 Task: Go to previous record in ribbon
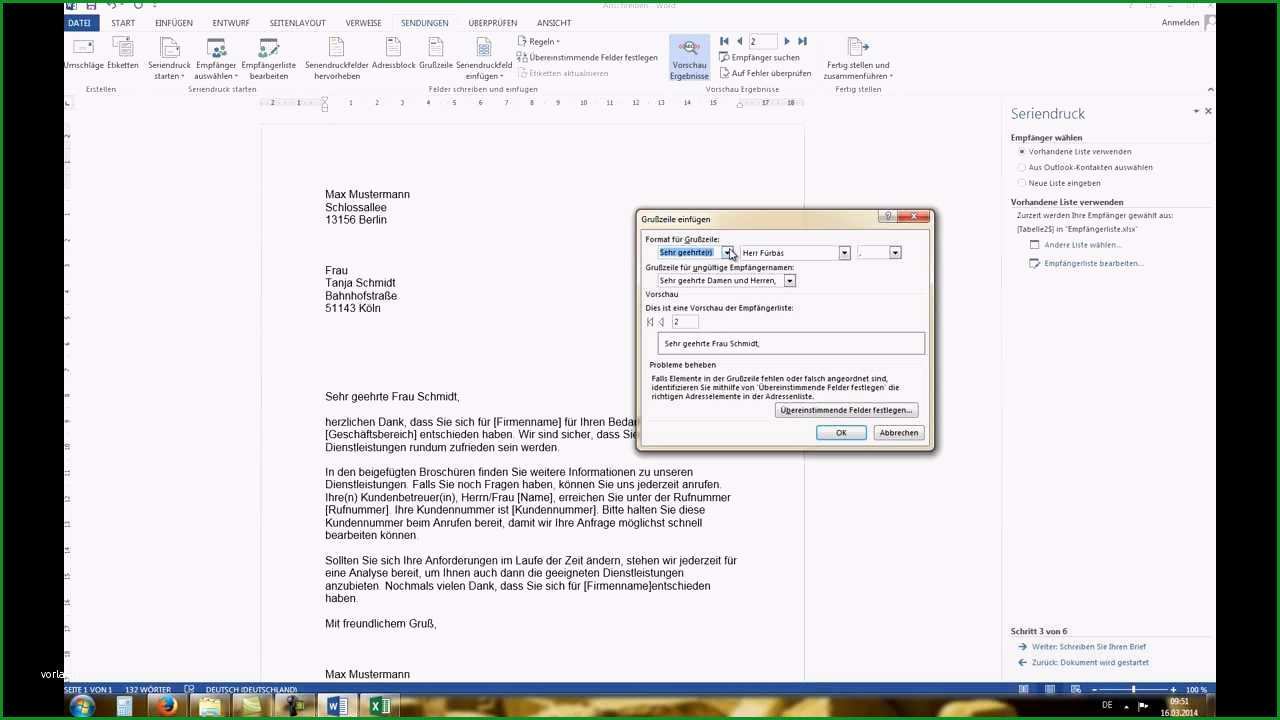pyautogui.click(x=739, y=41)
